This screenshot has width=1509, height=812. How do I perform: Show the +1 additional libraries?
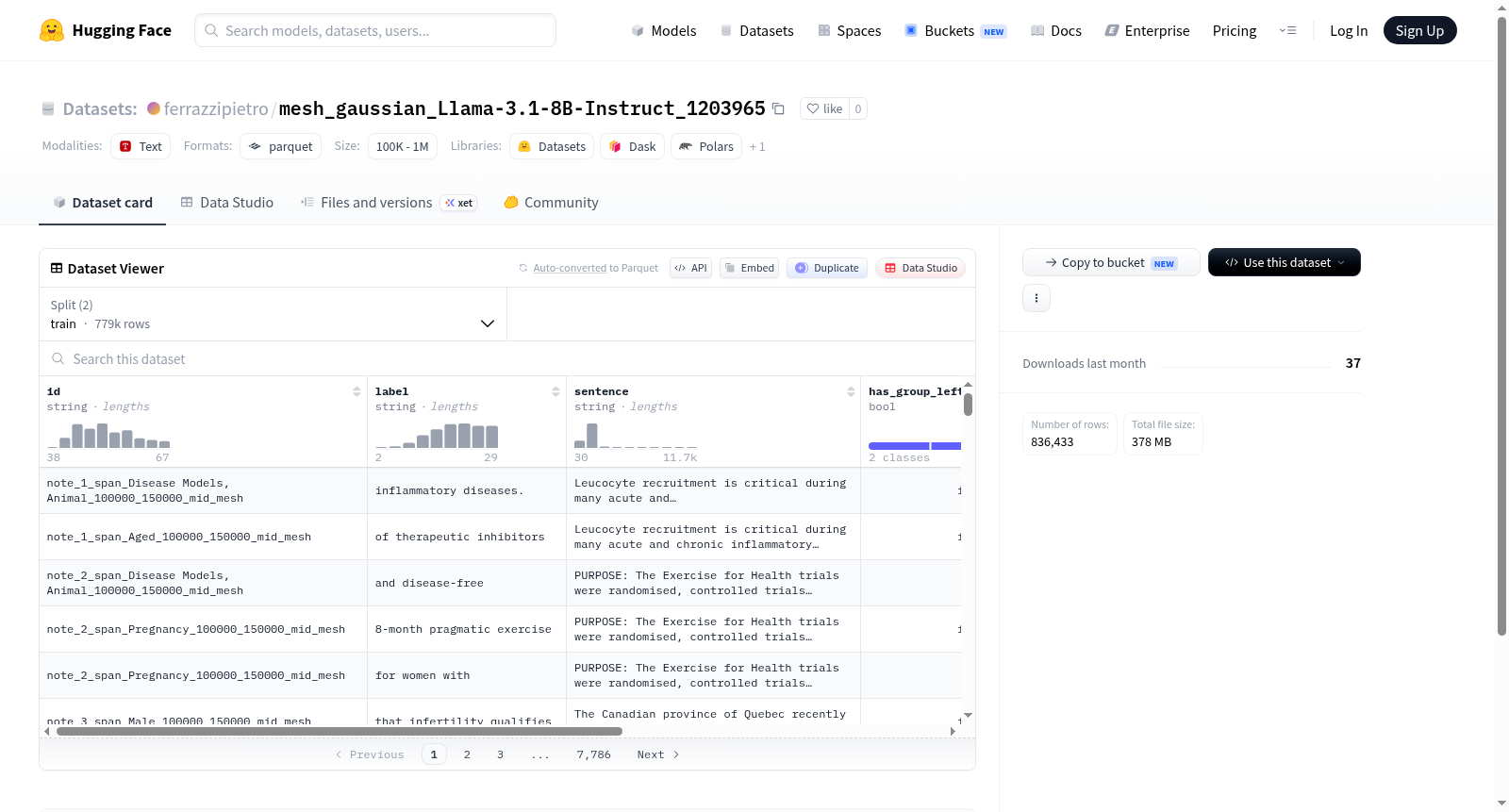[757, 146]
